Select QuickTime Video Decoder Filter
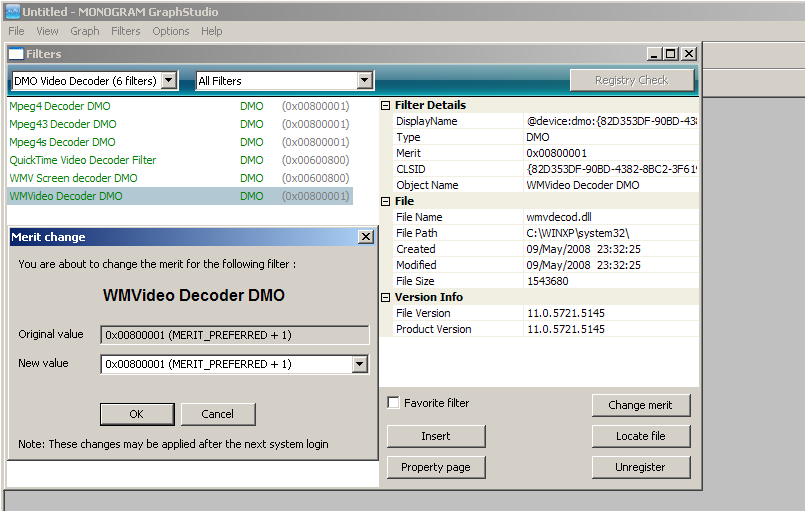 coord(180,160)
